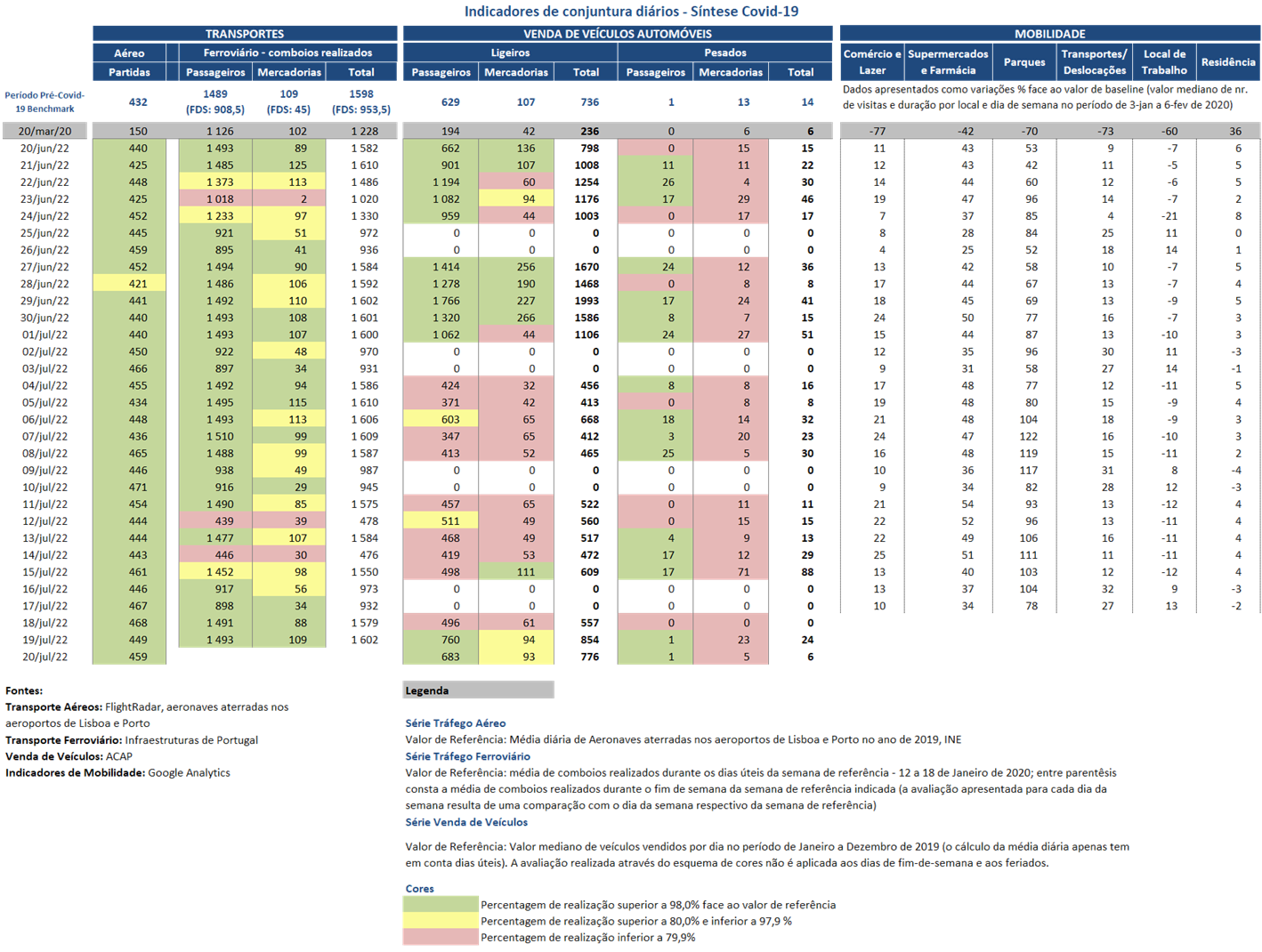Select 'Venda de Veículos: ACAP' source line

pyautogui.click(x=69, y=756)
